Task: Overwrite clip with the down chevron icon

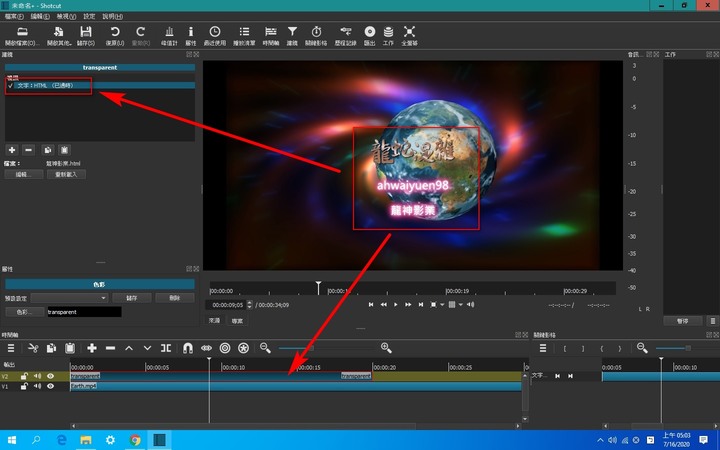Action: click(147, 348)
